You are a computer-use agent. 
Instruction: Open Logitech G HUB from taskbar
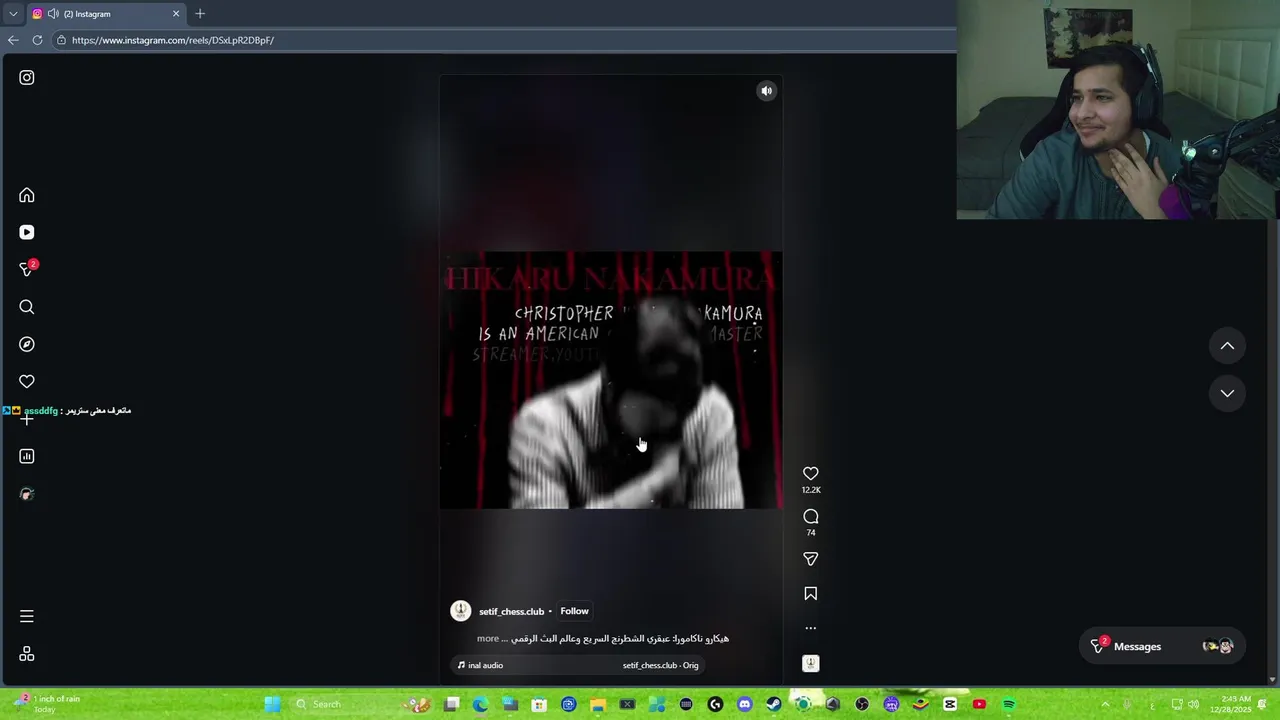[715, 704]
